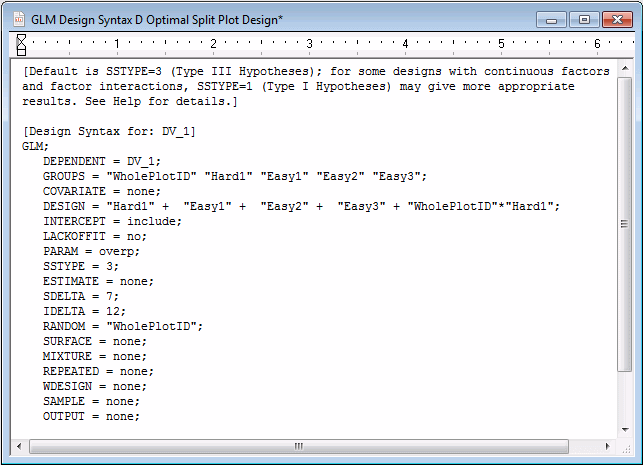Viewport: 643px width, 465px height.
Task: Click on the DEPENDENT = DV_1 line
Action: (101, 161)
